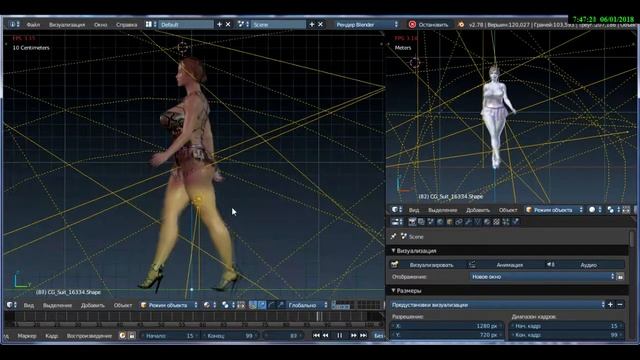
Task: Click the Начало start frame field
Action: pos(169,336)
